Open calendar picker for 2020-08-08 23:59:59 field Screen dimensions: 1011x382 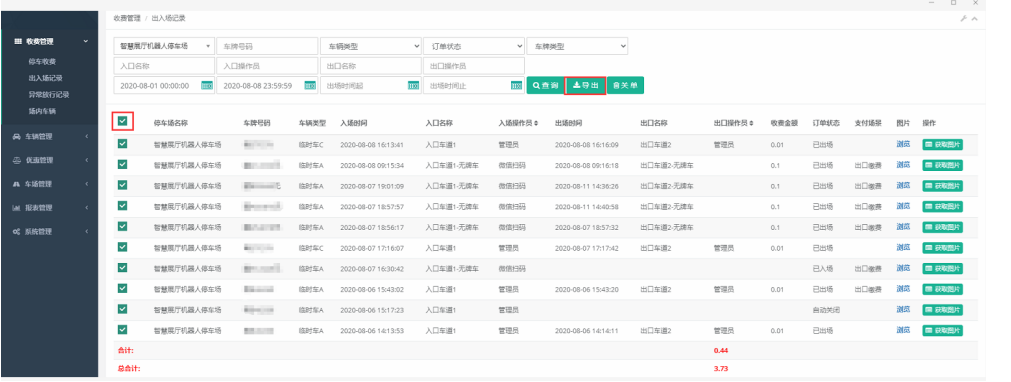(x=309, y=85)
